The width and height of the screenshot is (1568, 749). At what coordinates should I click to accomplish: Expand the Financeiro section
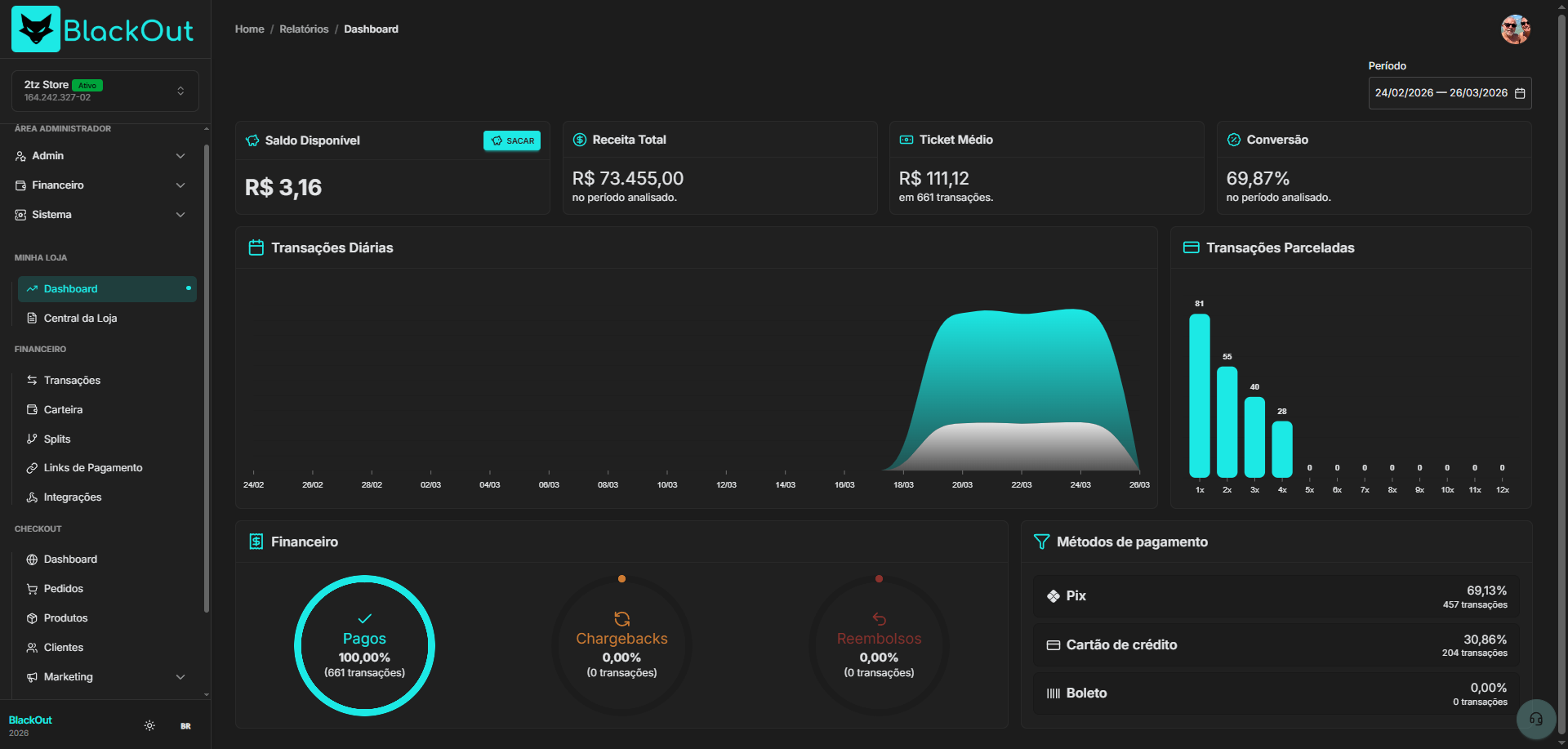pos(100,185)
